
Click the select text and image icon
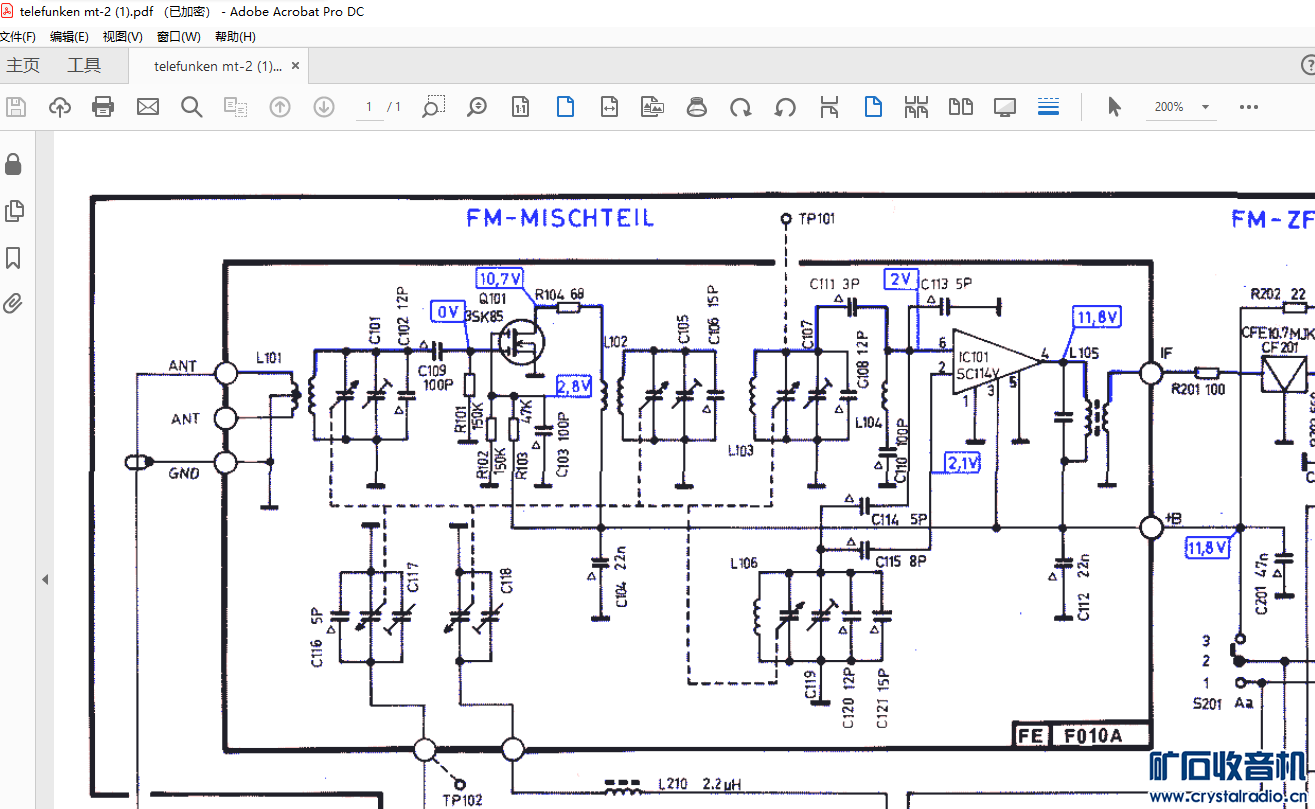[x=236, y=107]
